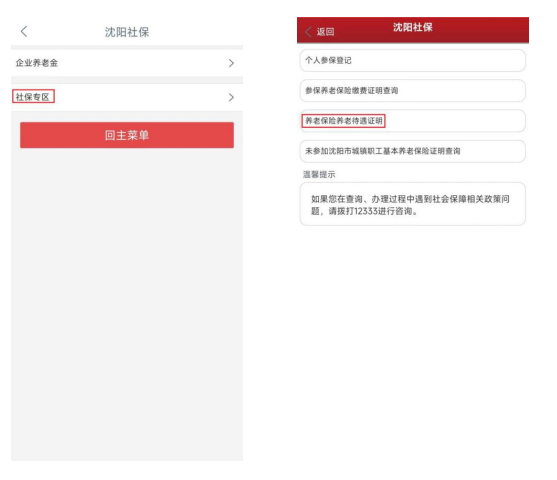
Task: Expand the 社保专区 row chevron
Action: pos(231,97)
